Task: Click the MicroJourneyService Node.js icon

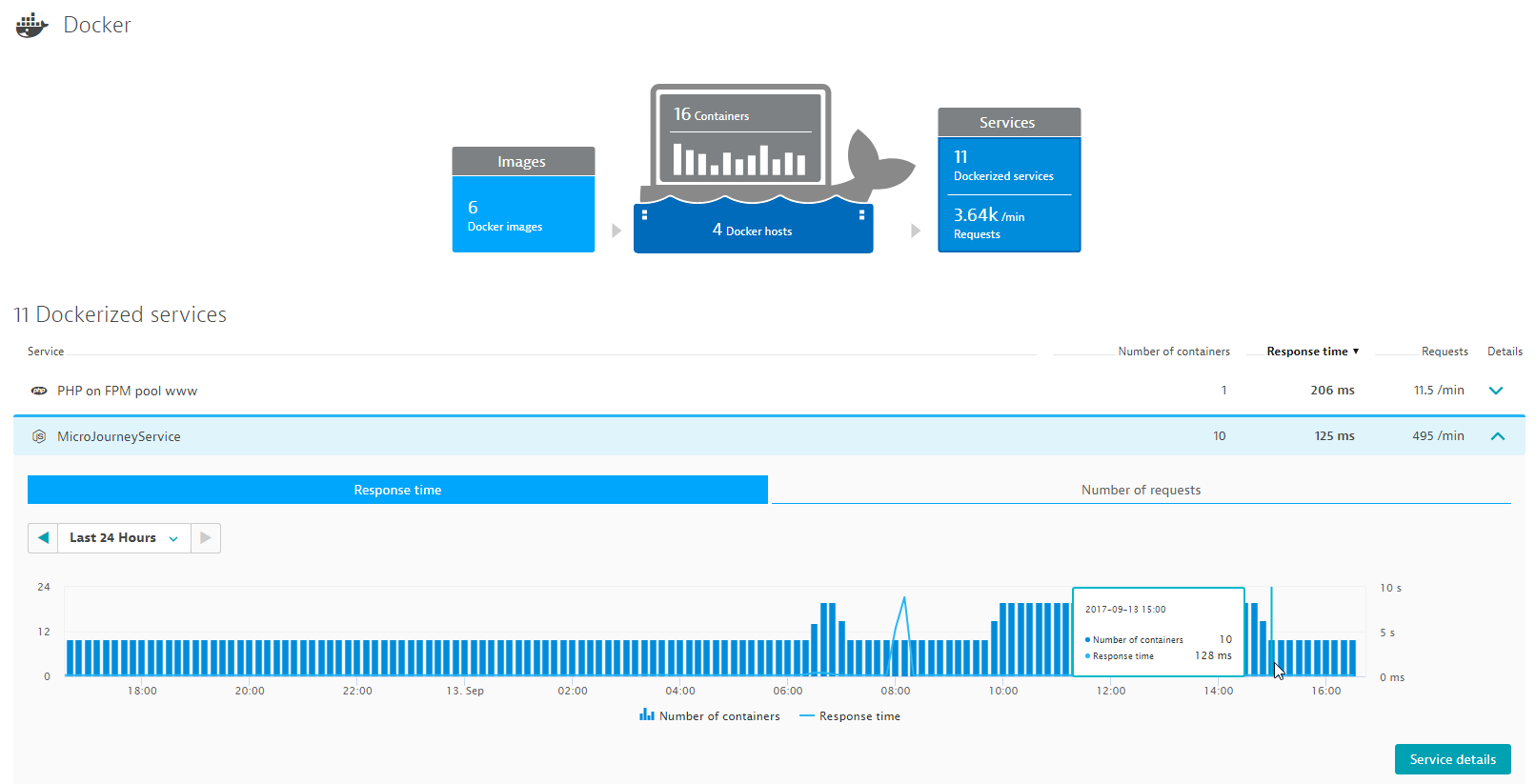Action: click(x=39, y=436)
